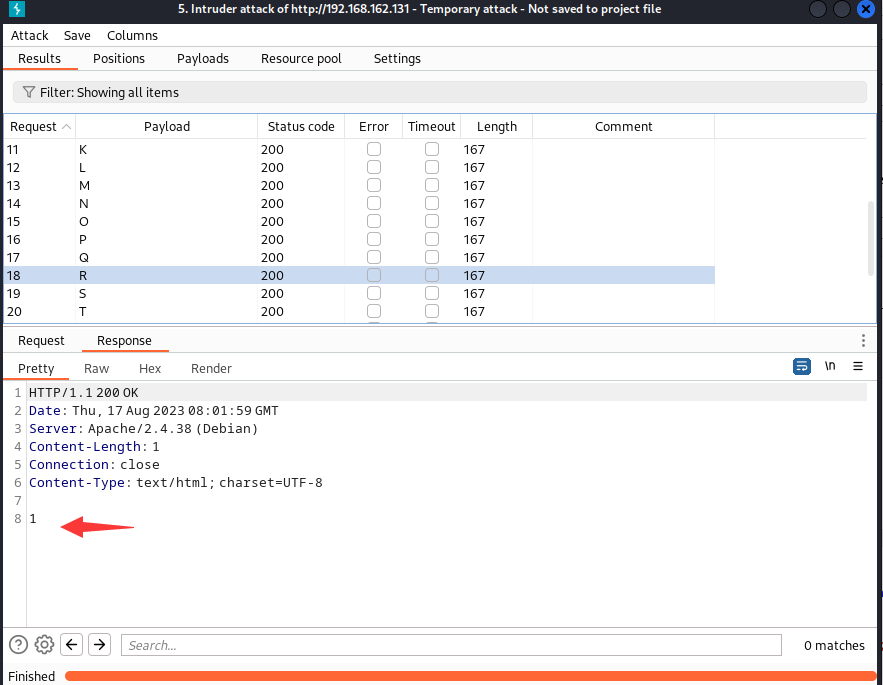Viewport: 883px width, 685px height.
Task: Switch to the Payloads tab
Action: (203, 59)
